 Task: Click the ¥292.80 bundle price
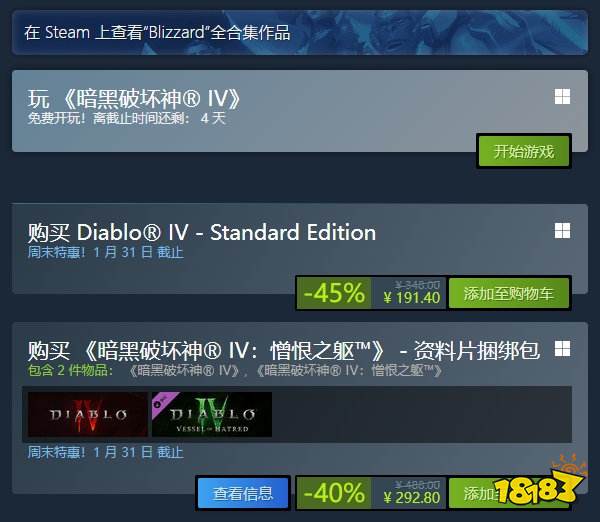(412, 498)
